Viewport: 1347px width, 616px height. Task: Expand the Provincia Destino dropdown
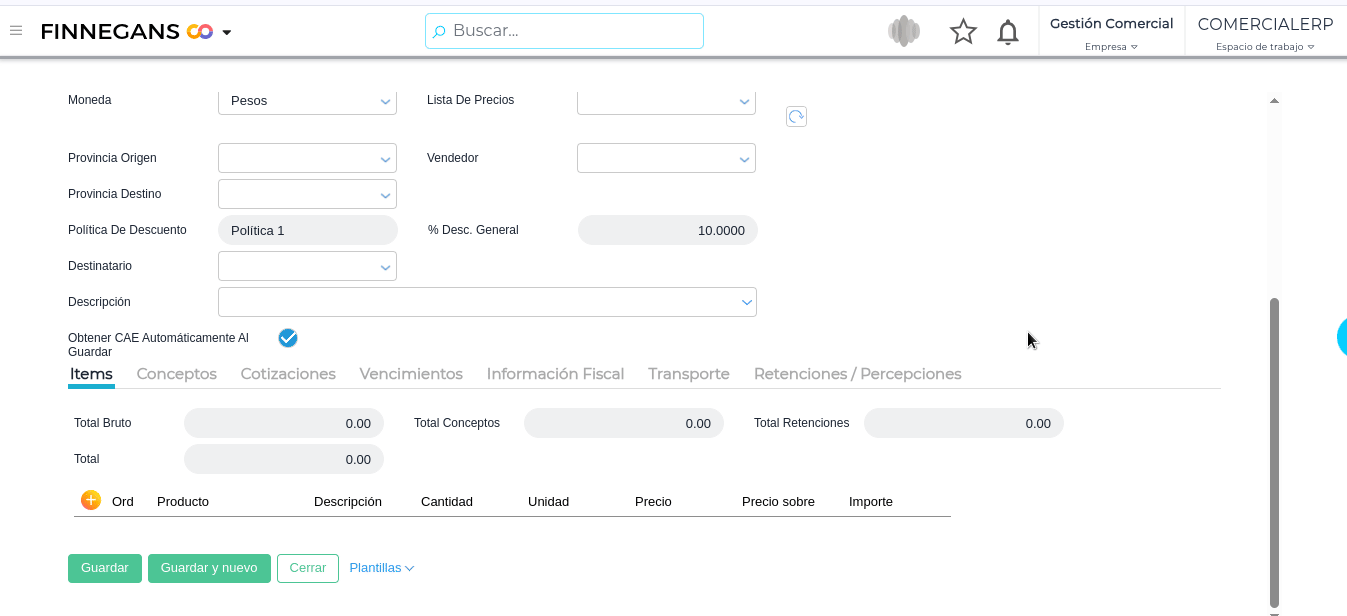[385, 195]
